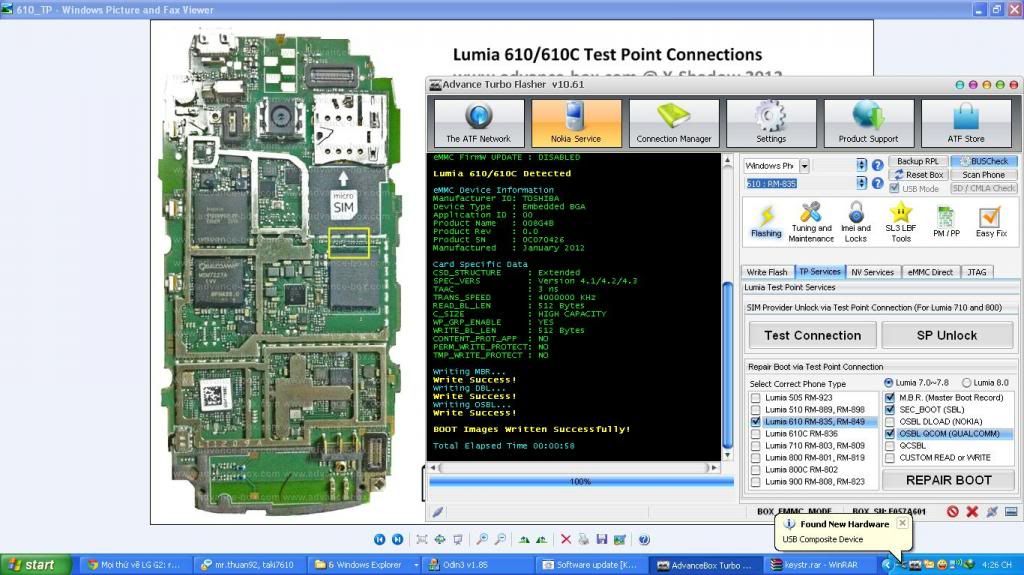Image resolution: width=1024 pixels, height=575 pixels.
Task: Open the Windows start menu
Action: click(x=35, y=565)
